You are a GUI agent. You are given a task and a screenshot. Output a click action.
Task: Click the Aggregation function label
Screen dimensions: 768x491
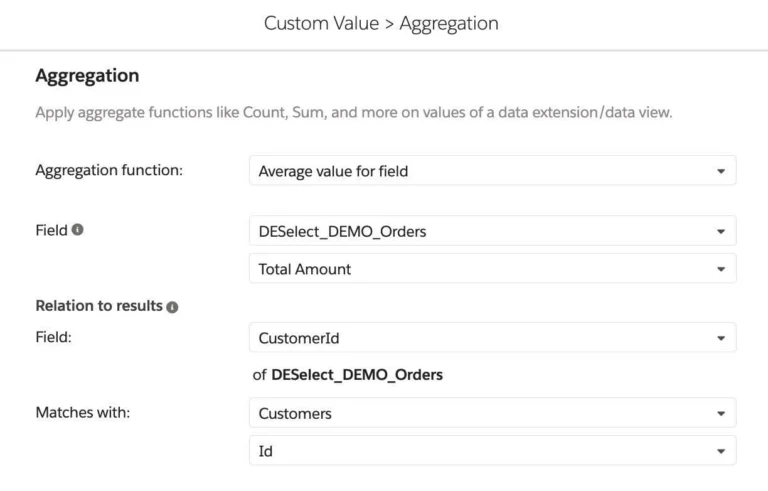(109, 171)
